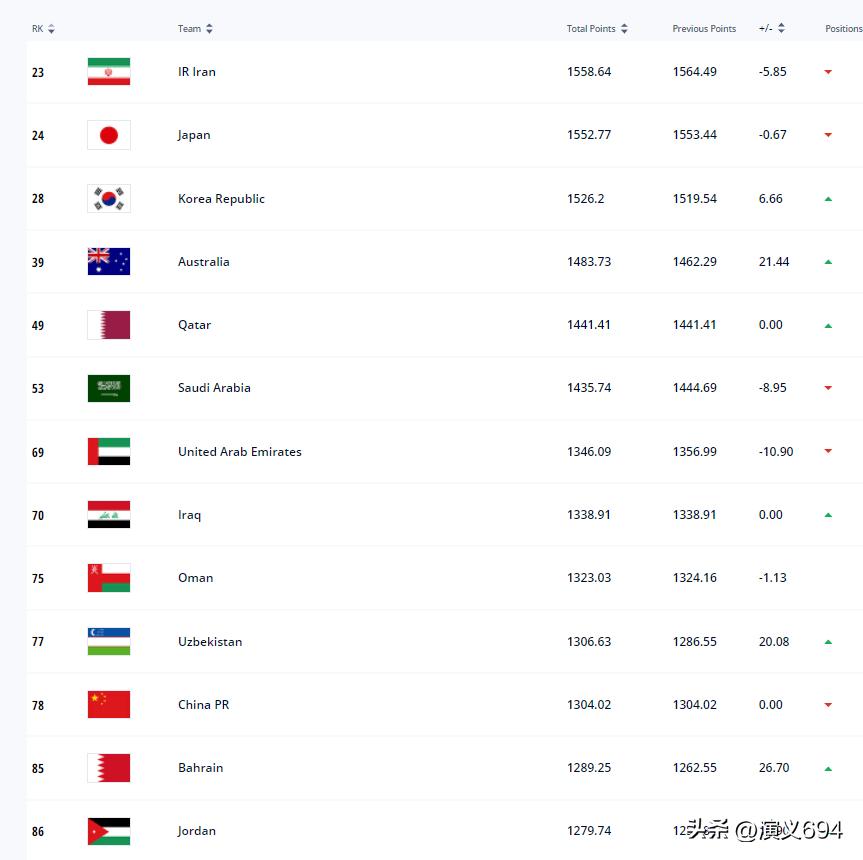Screen dimensions: 863x860
Task: Click the red drop indicator beside United Arab Emirates
Action: coord(828,451)
